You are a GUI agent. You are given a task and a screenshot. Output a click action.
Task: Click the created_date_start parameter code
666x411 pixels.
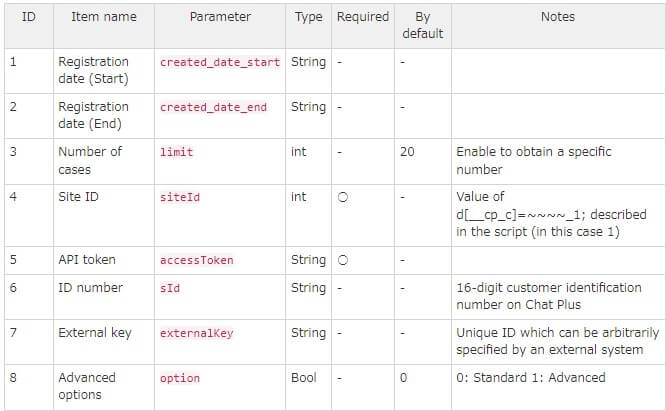(x=220, y=62)
